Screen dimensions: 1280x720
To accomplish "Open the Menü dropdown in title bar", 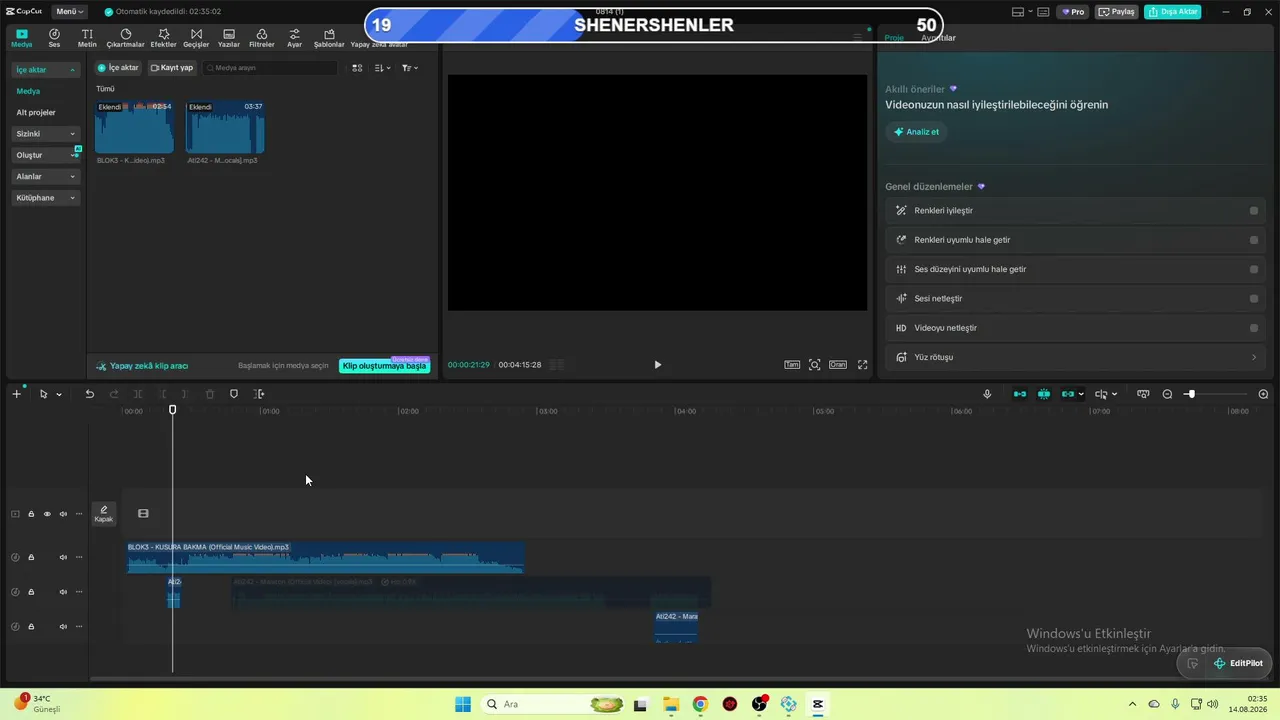I will point(69,12).
